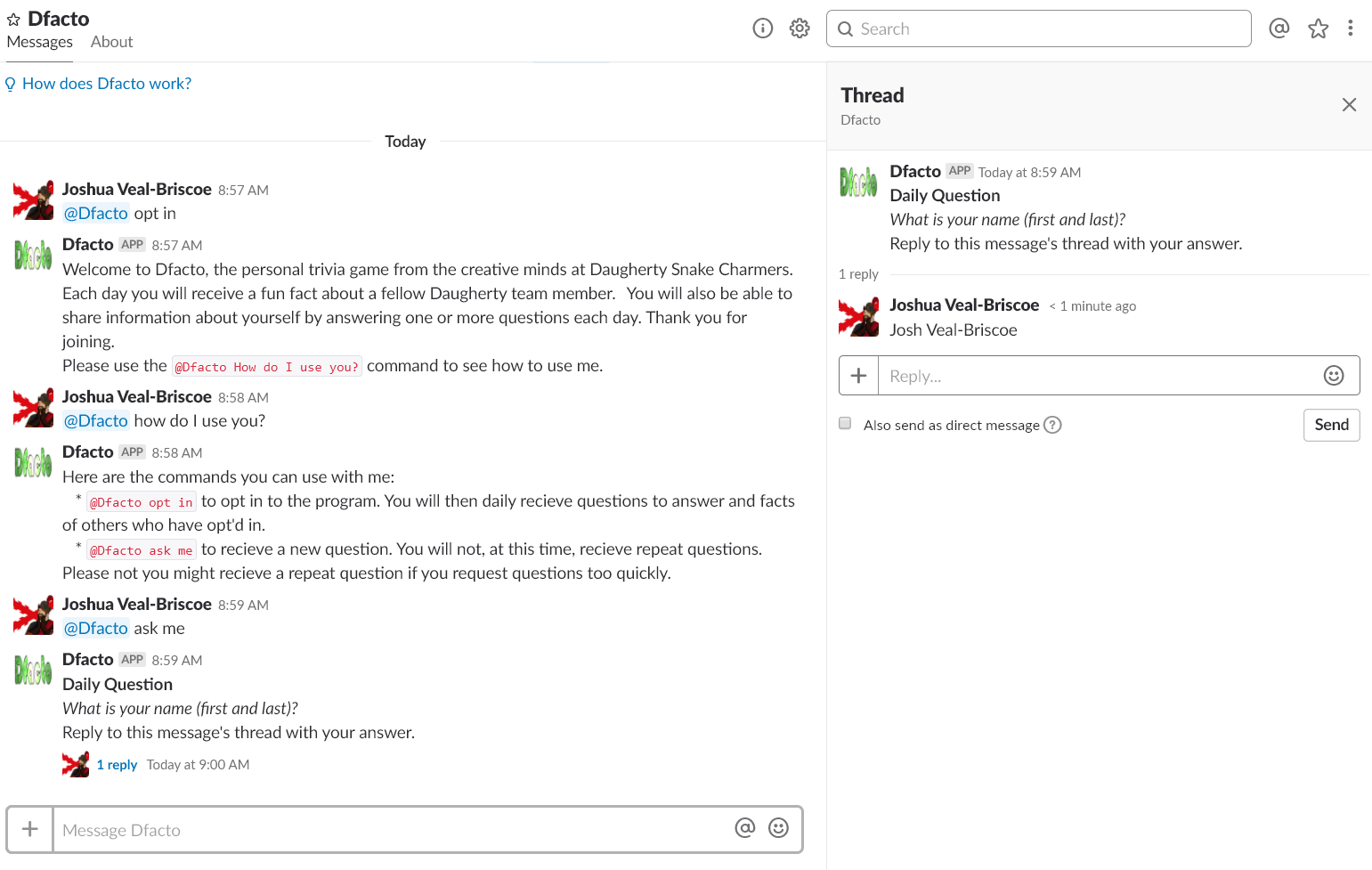Switch to the About tab
The image size is (1372, 870).
[111, 42]
